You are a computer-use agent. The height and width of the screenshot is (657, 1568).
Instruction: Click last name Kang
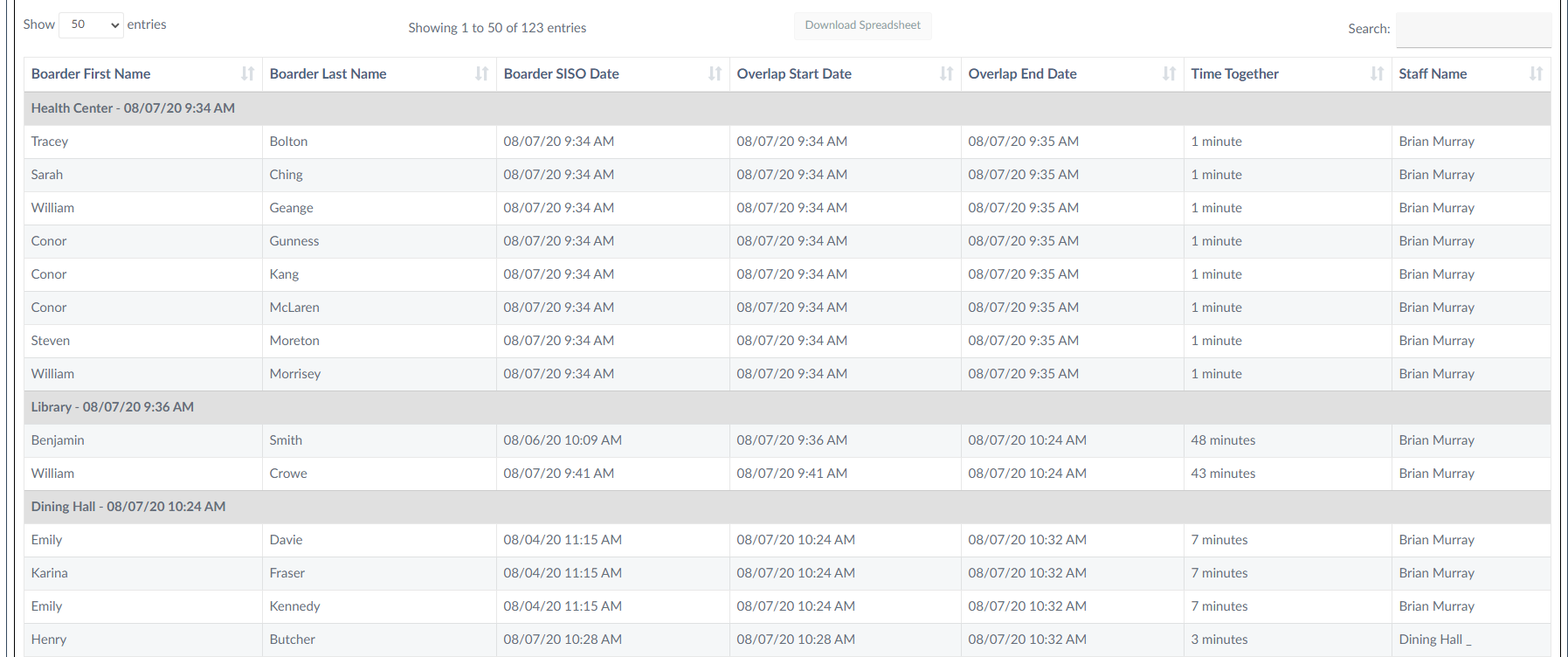pyautogui.click(x=284, y=274)
